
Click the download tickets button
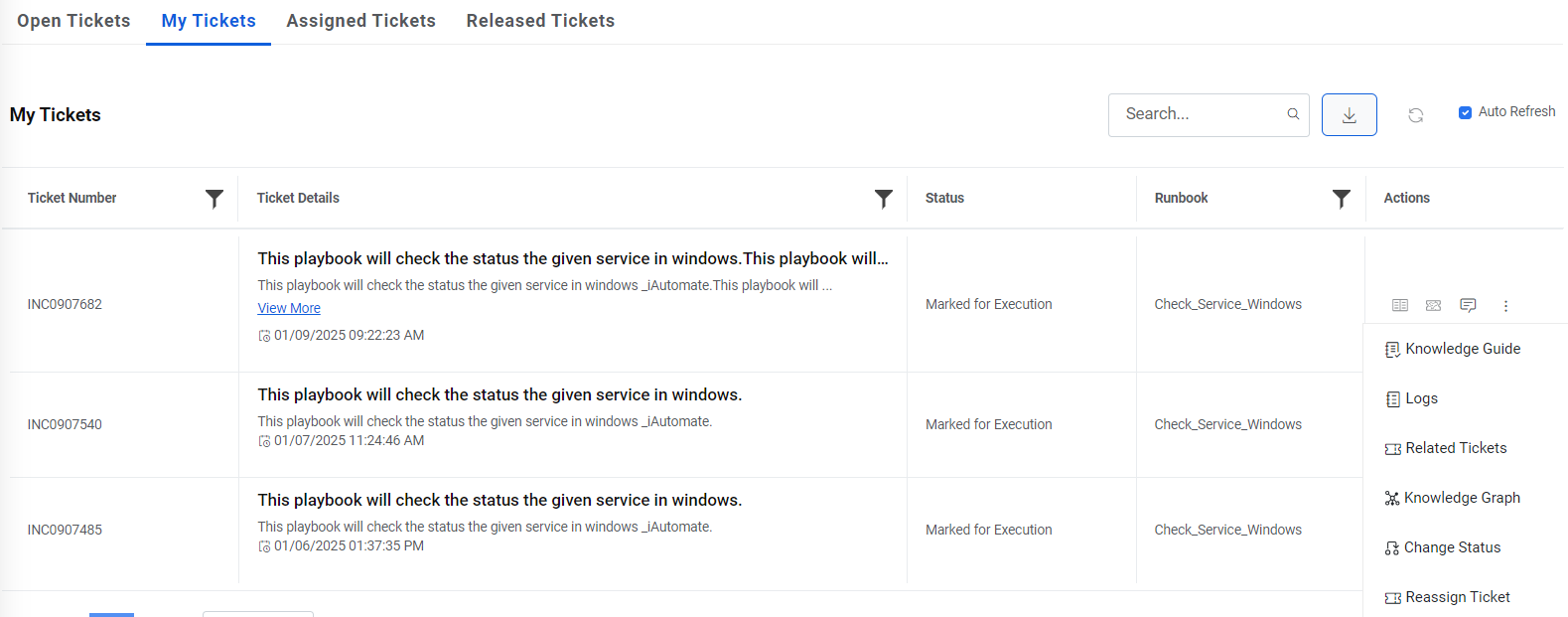coord(1349,115)
